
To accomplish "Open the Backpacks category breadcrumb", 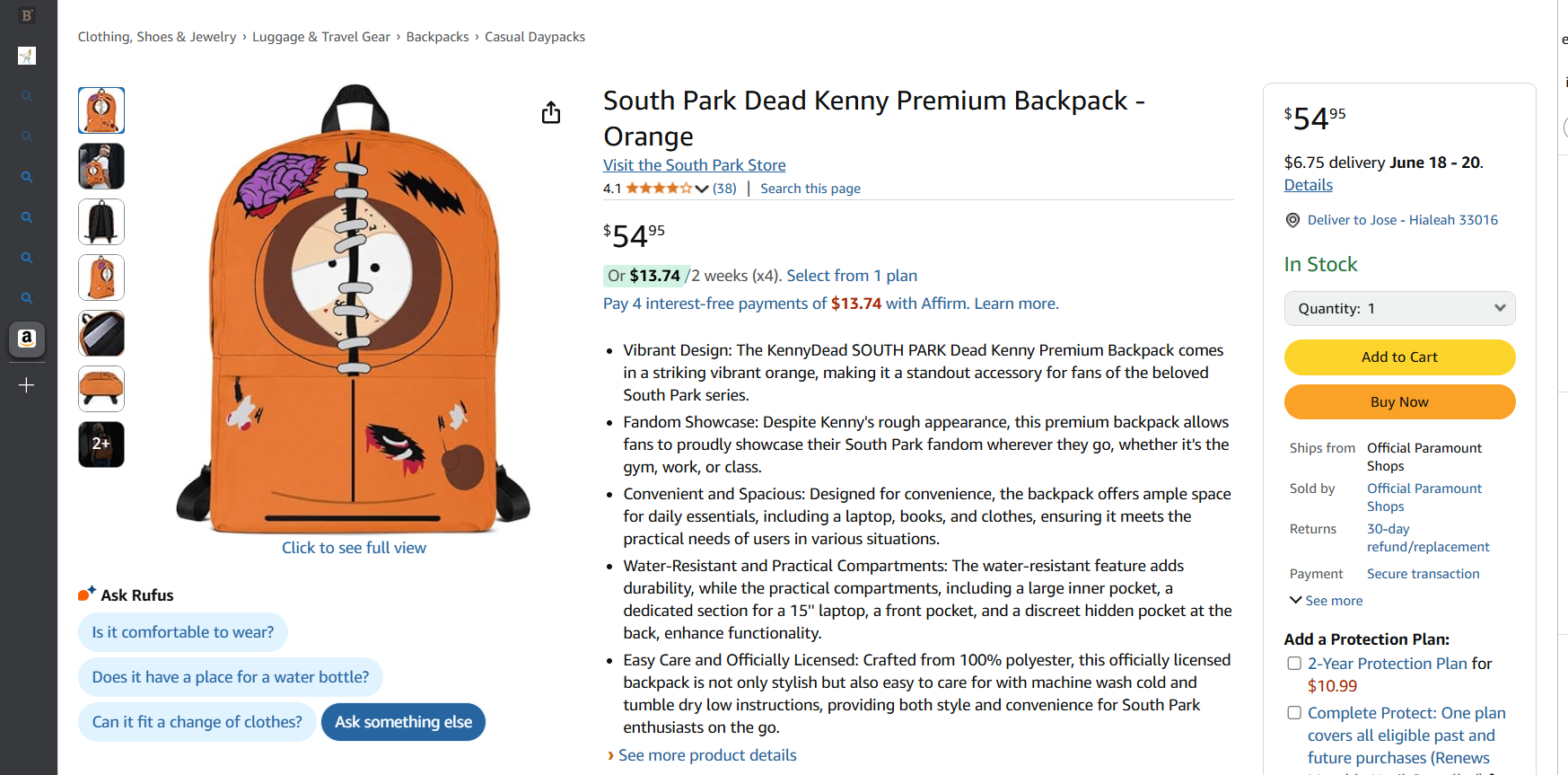I will [437, 36].
